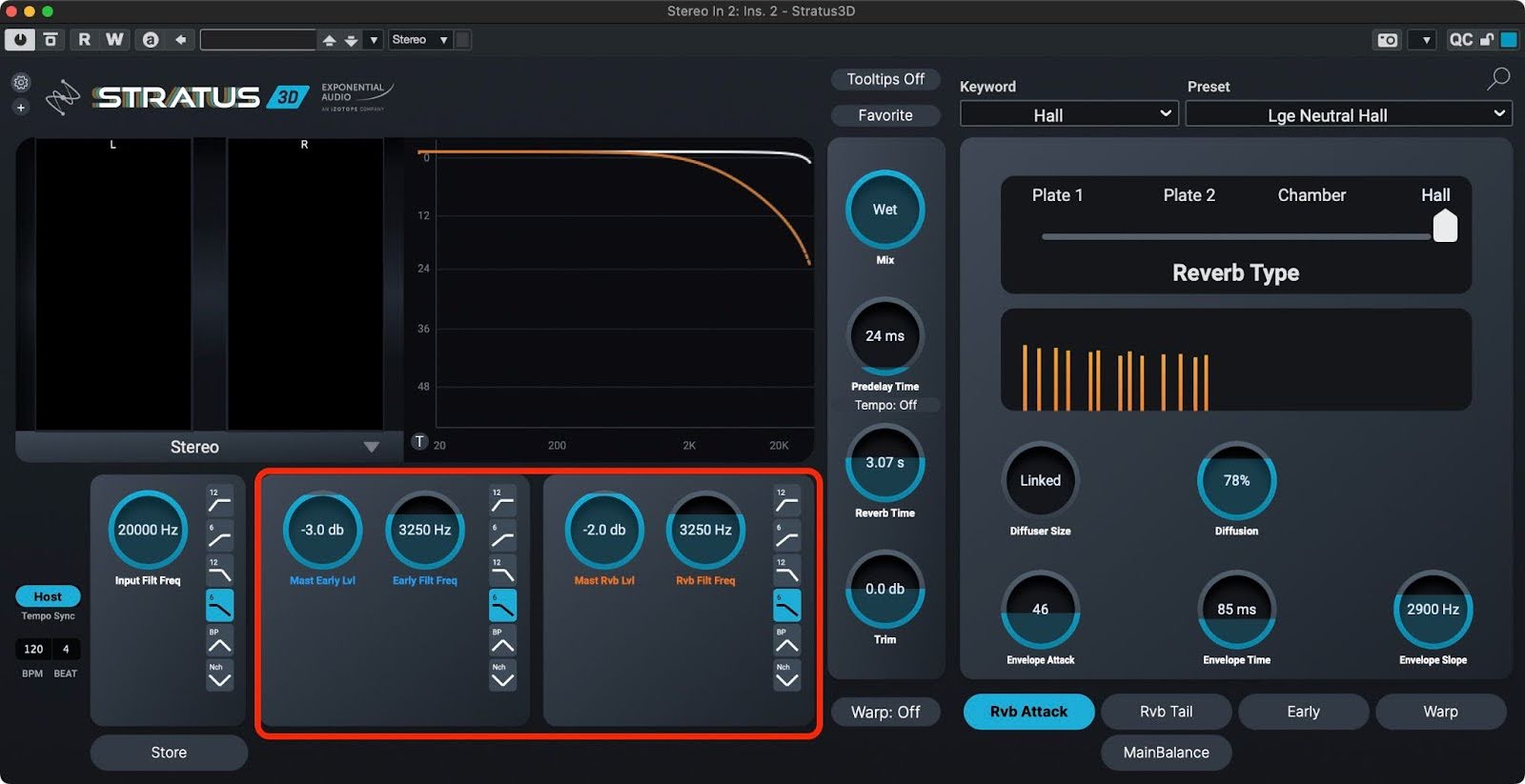Toggle Write automation (W) button

(x=114, y=40)
